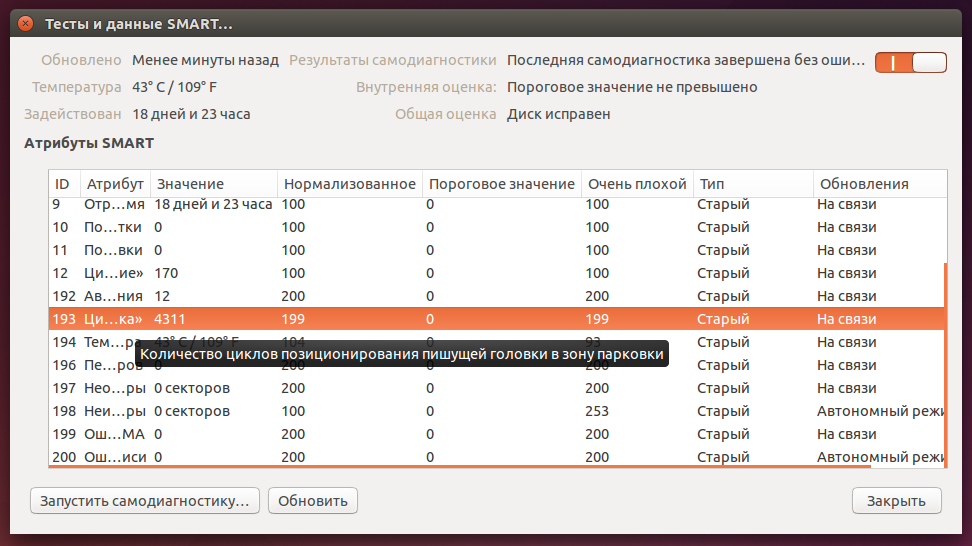The image size is (972, 546).
Task: Select the attribute row with ID 12
Action: [400, 273]
